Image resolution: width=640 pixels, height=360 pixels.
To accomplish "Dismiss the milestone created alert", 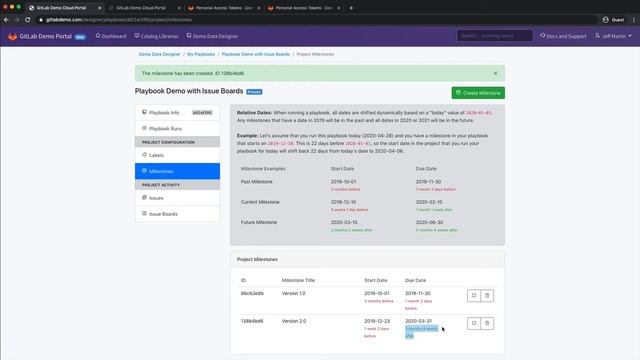I will (496, 73).
